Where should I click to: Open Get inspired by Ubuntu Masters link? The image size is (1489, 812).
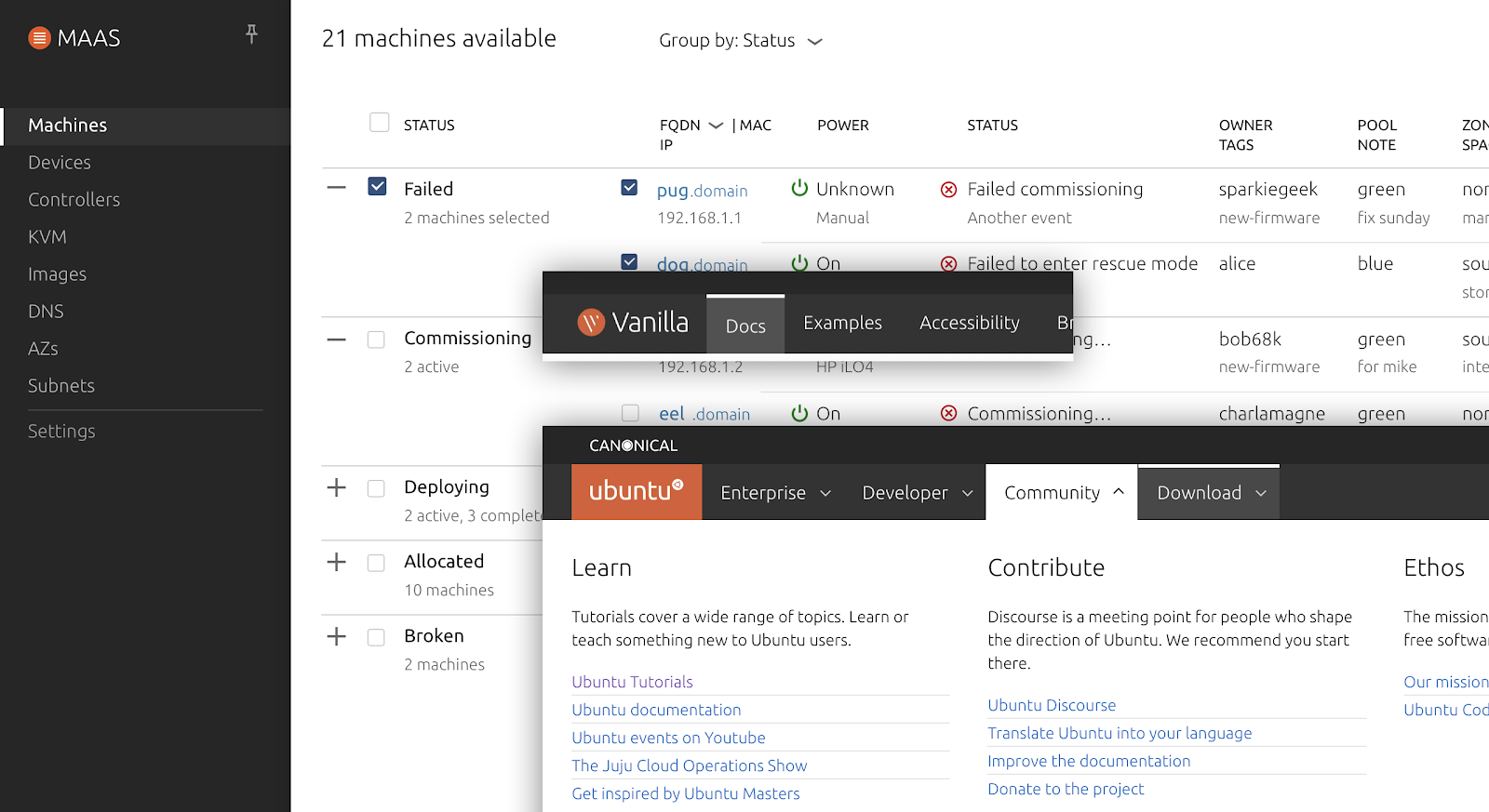point(685,793)
